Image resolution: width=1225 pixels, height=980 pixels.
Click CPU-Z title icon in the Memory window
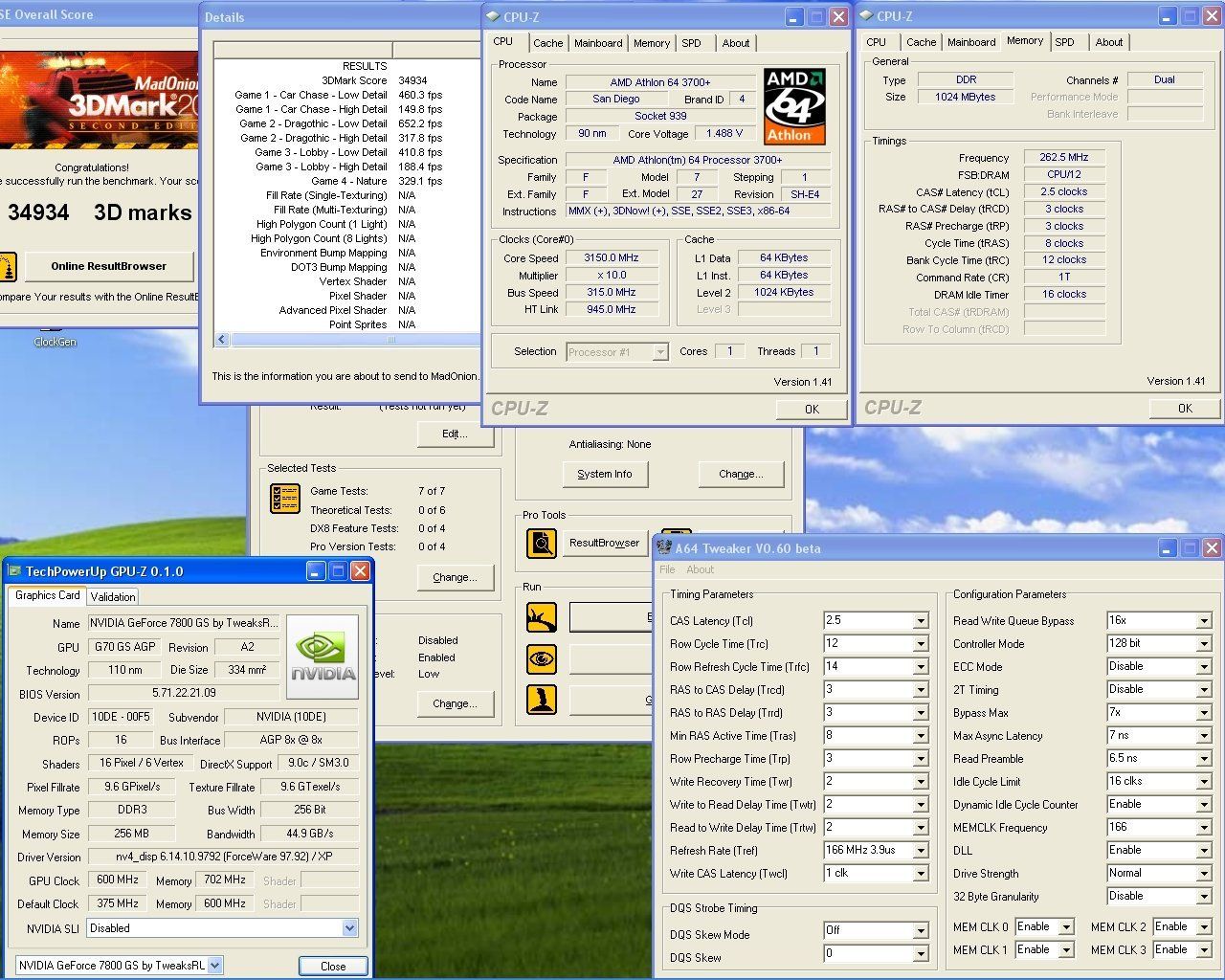866,16
